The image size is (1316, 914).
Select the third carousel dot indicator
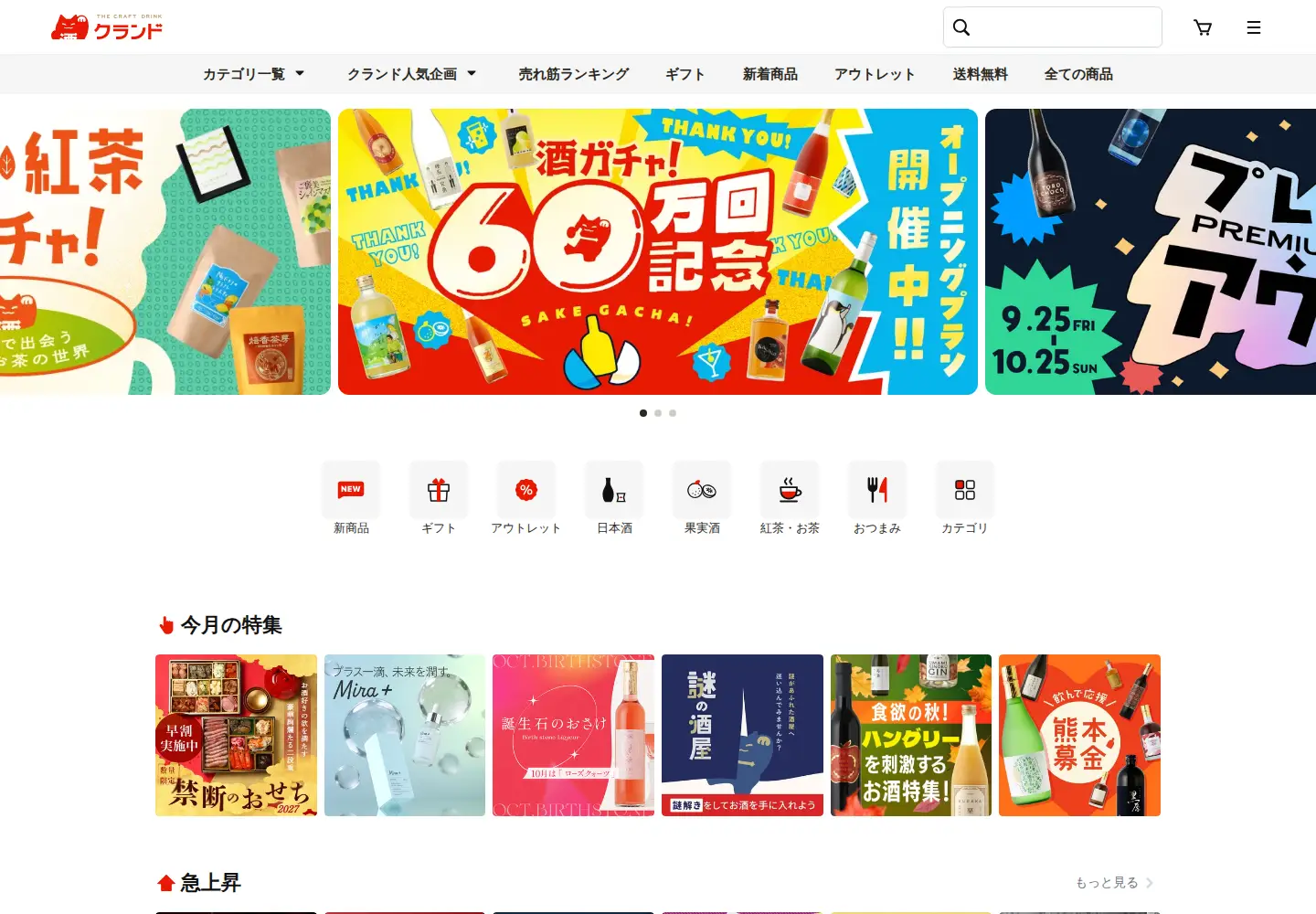pyautogui.click(x=673, y=413)
